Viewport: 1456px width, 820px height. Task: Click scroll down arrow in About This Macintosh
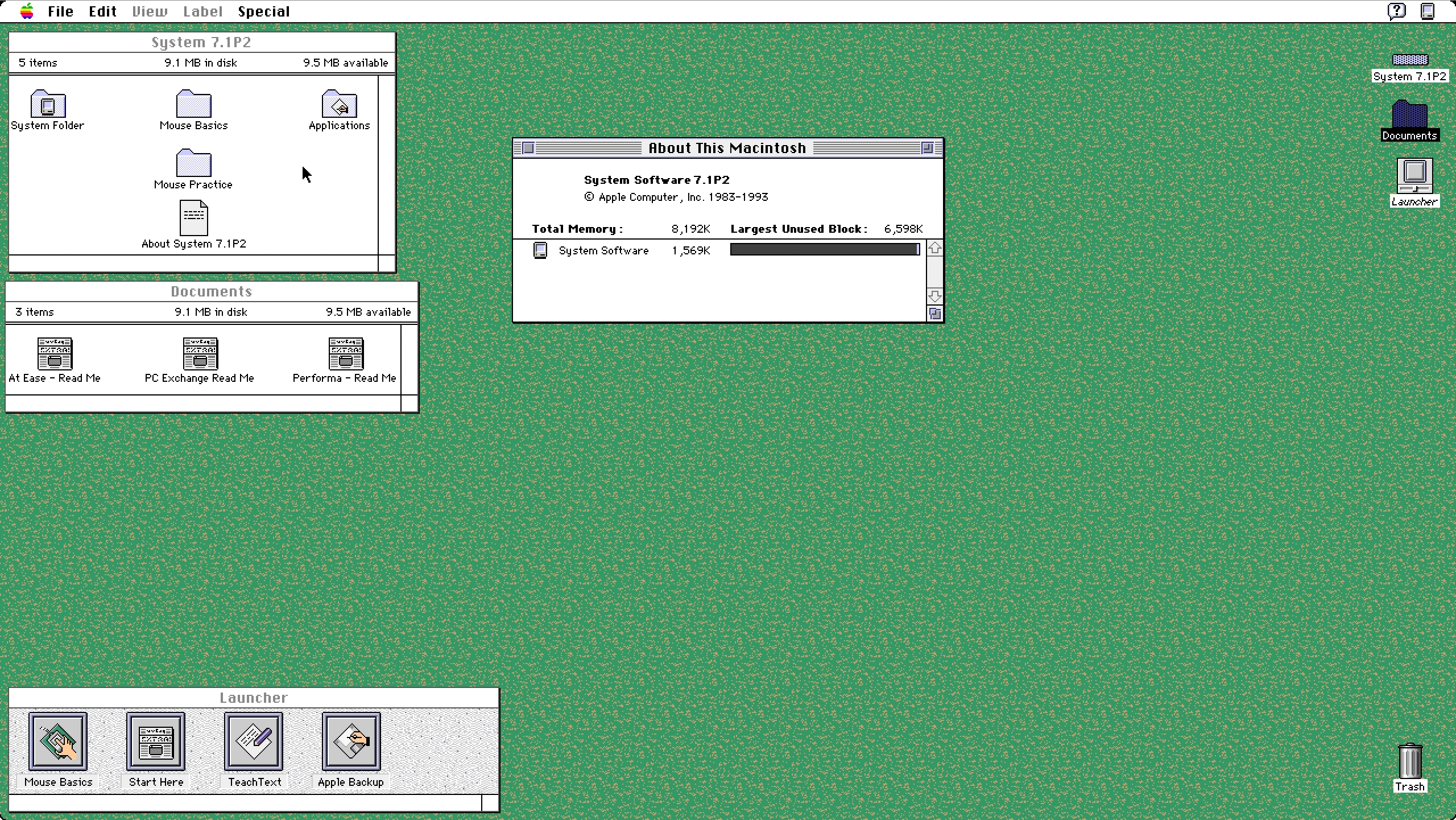(x=934, y=296)
